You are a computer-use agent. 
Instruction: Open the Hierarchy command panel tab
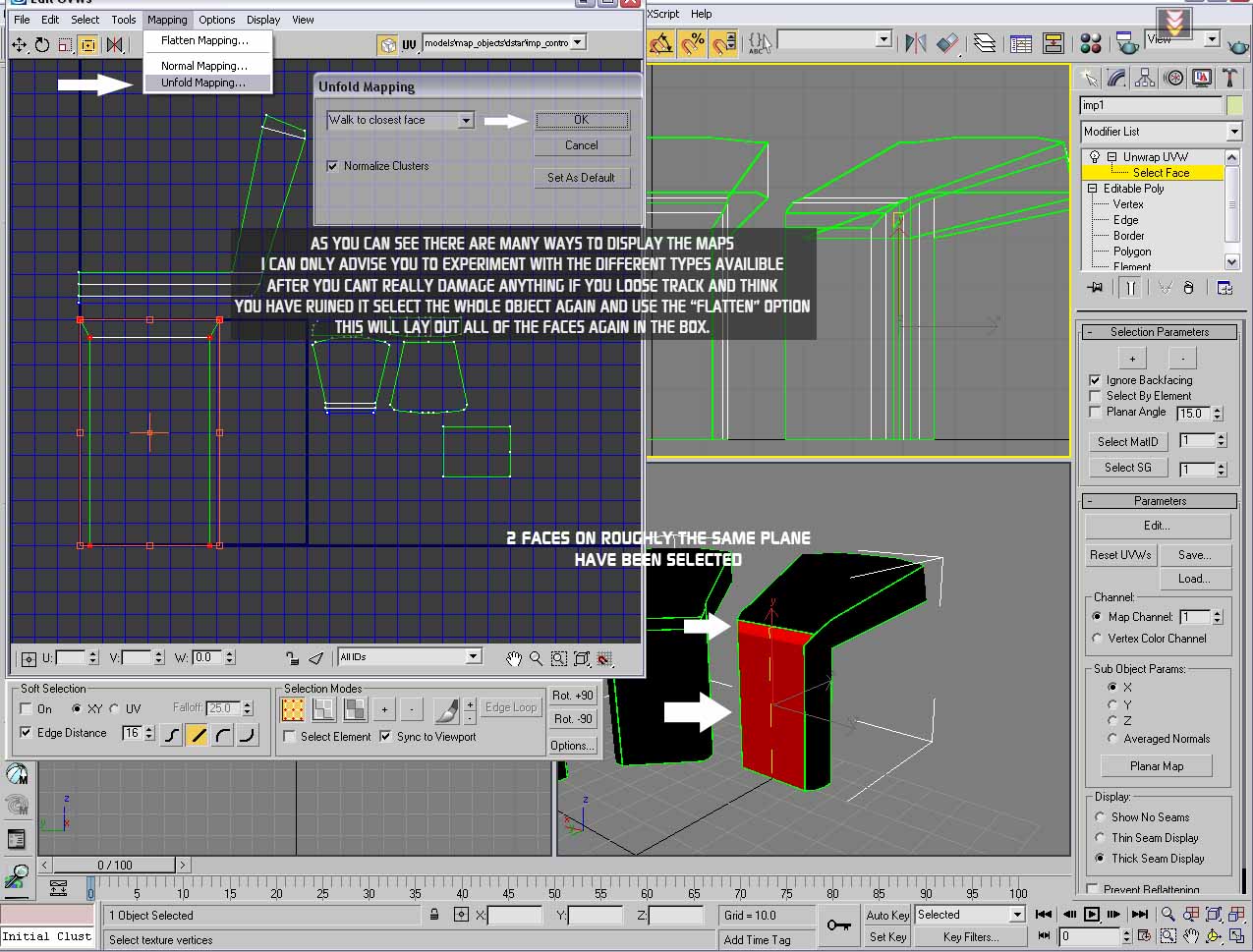1145,78
